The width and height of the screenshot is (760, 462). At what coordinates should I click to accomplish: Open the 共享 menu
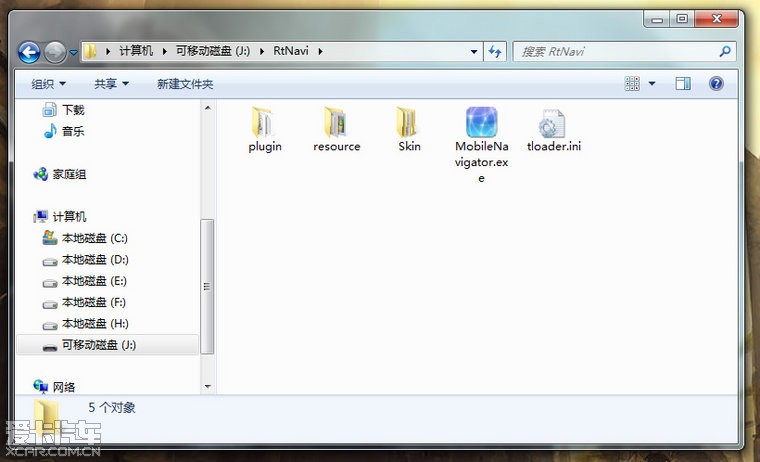[111, 84]
